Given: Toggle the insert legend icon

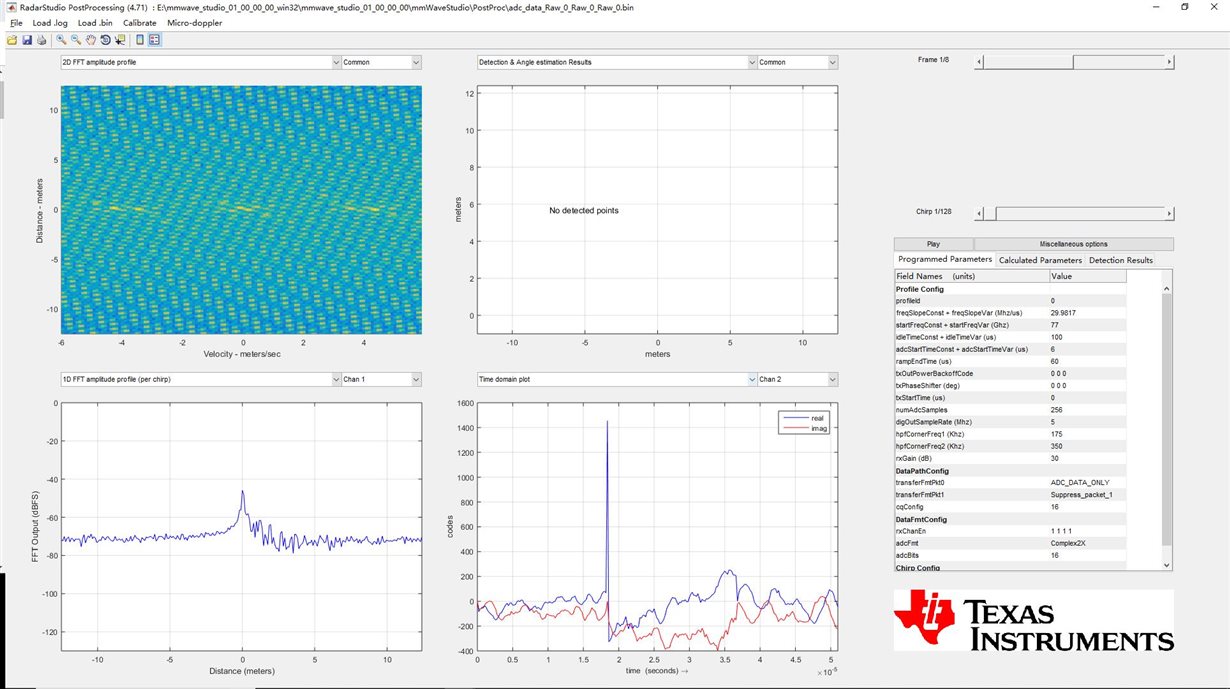Looking at the screenshot, I should click(x=155, y=40).
